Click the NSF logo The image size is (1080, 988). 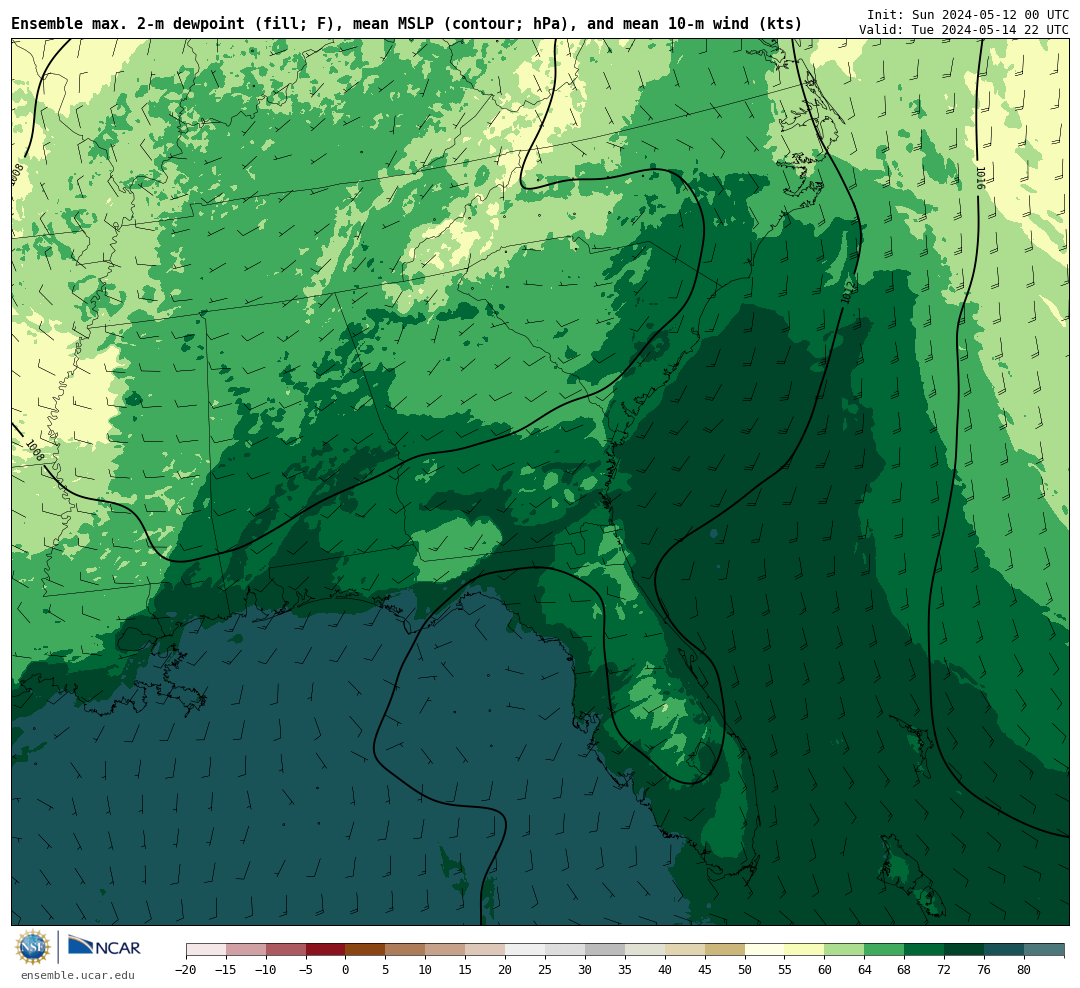33,947
